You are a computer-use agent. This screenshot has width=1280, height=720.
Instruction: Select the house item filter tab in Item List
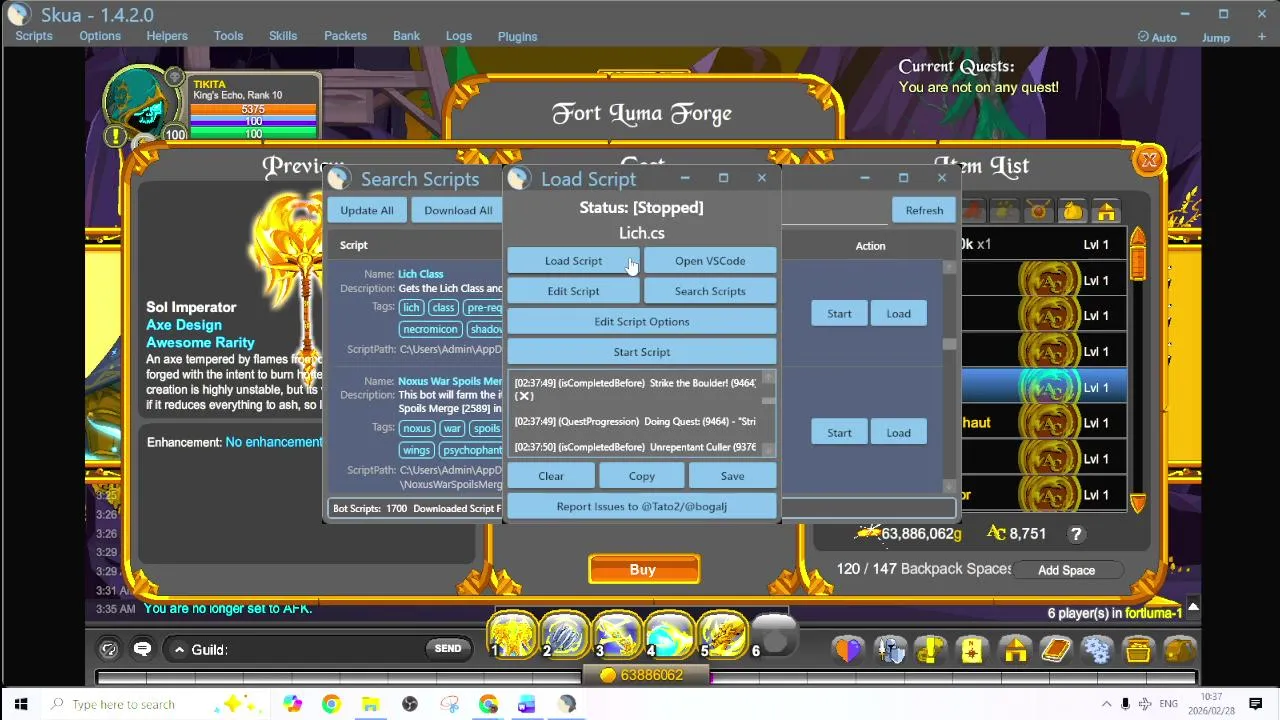pyautogui.click(x=1106, y=211)
